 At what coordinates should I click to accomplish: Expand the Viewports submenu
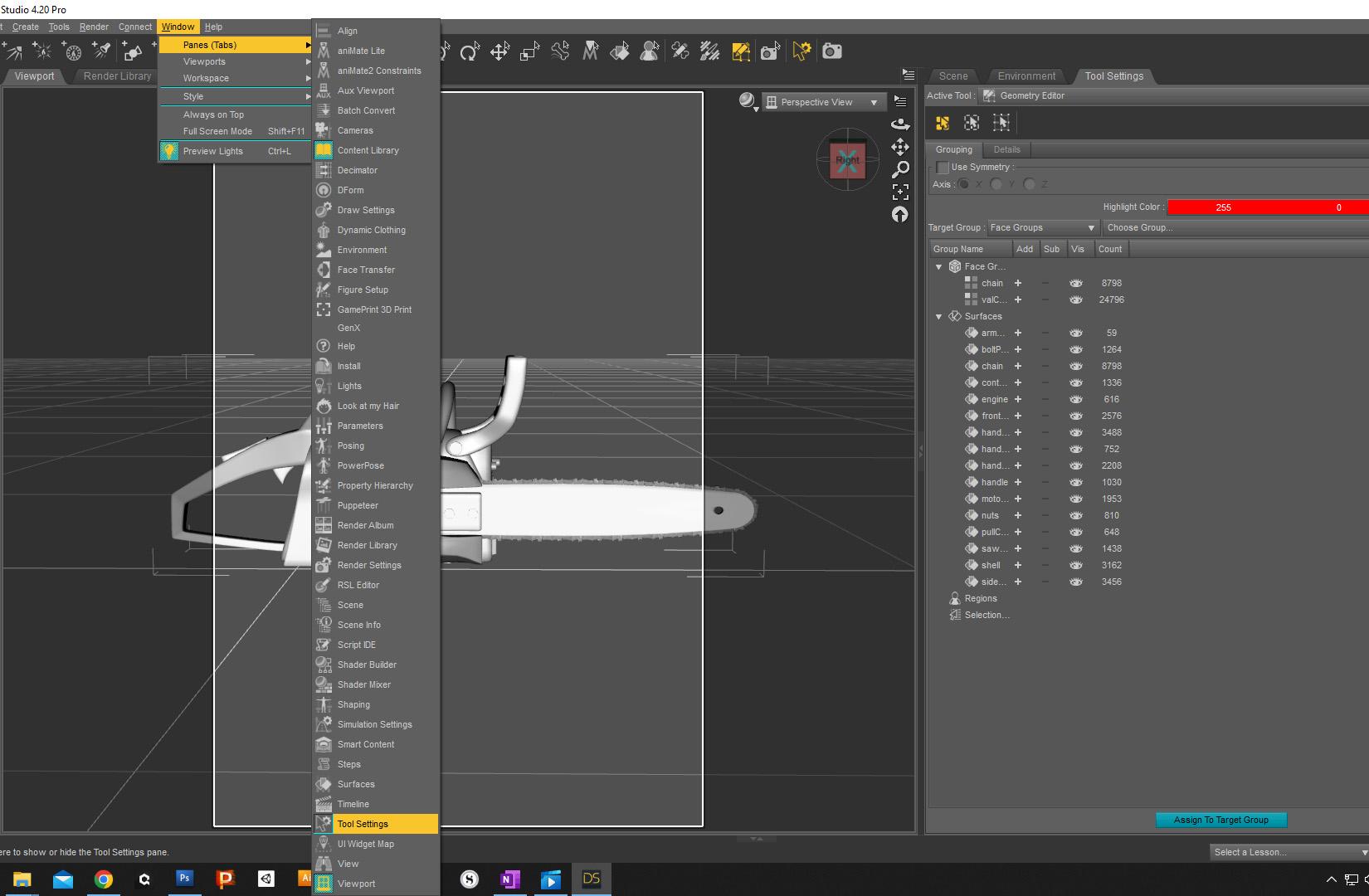(236, 61)
